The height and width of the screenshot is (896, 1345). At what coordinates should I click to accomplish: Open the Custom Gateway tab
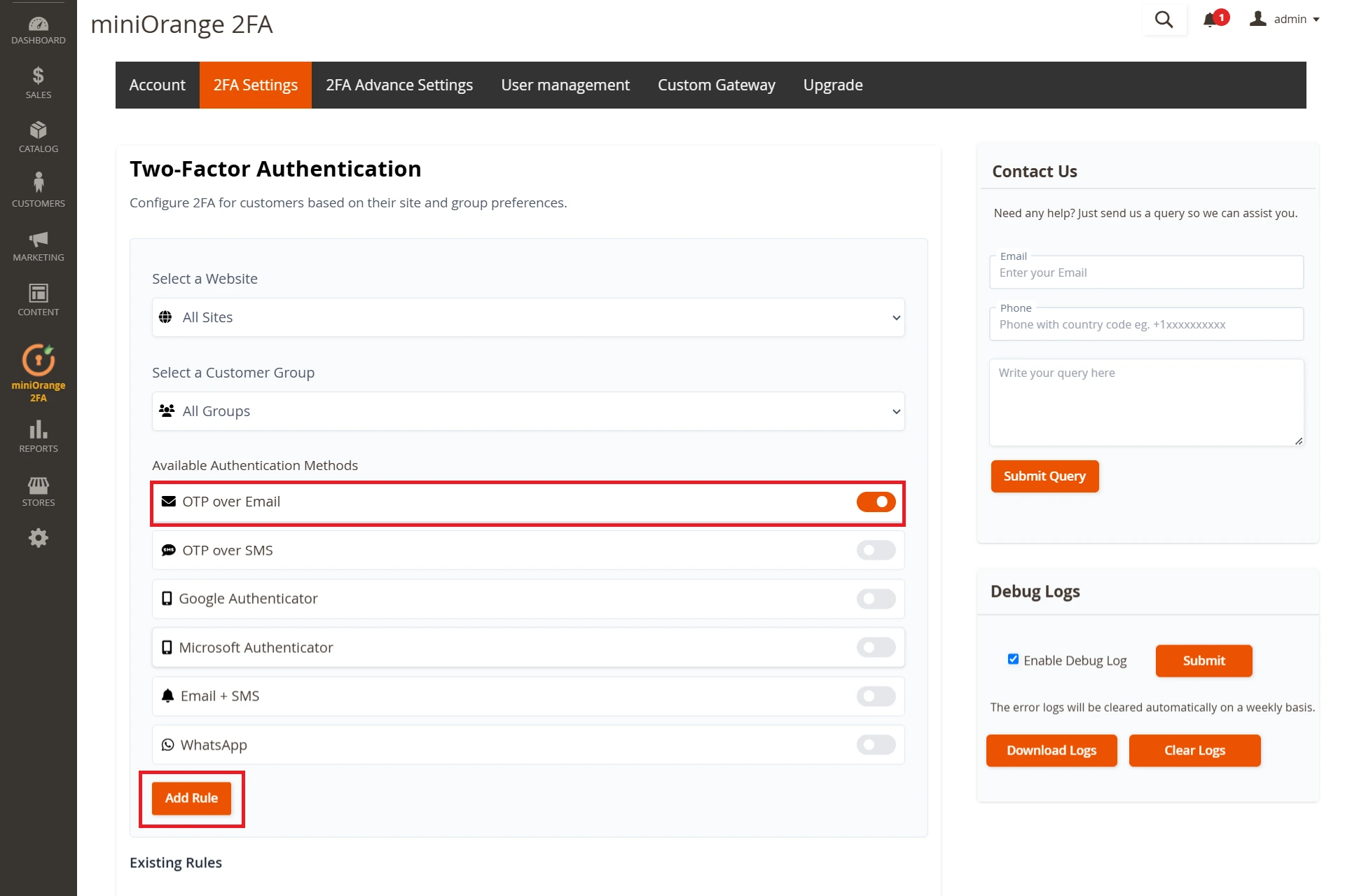[x=717, y=85]
